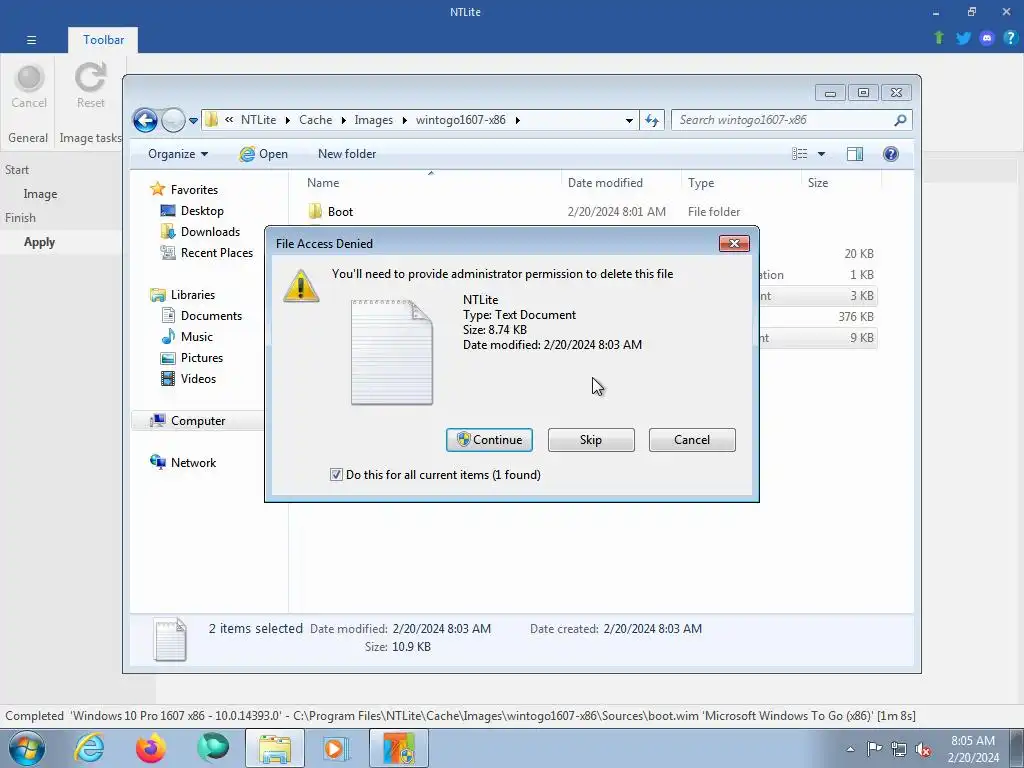This screenshot has width=1024, height=768.
Task: Select the Boot folder row
Action: pos(591,212)
